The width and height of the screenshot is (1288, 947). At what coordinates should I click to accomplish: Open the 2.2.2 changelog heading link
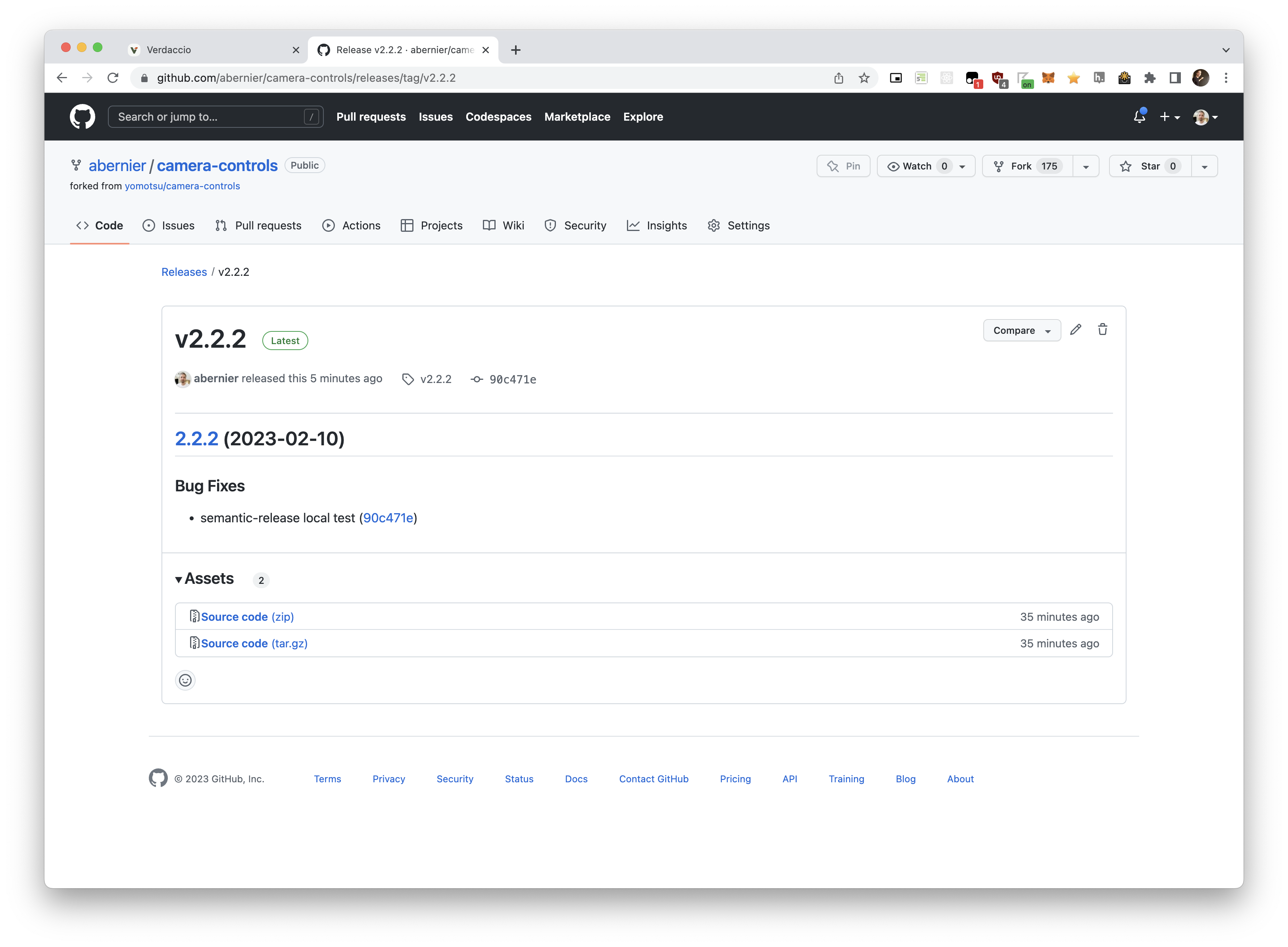[x=196, y=439]
